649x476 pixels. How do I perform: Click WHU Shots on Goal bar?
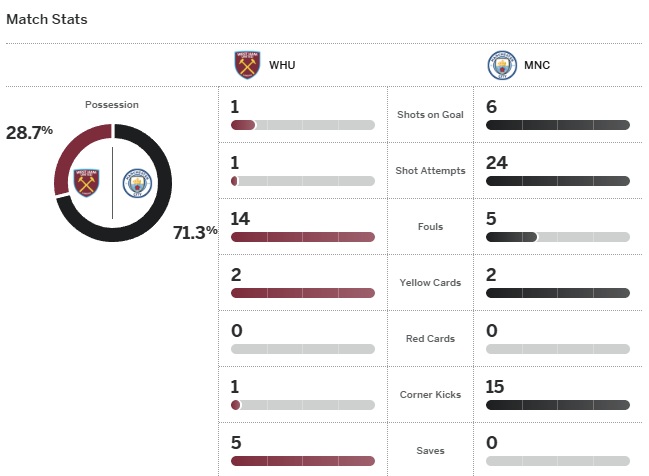(x=302, y=125)
